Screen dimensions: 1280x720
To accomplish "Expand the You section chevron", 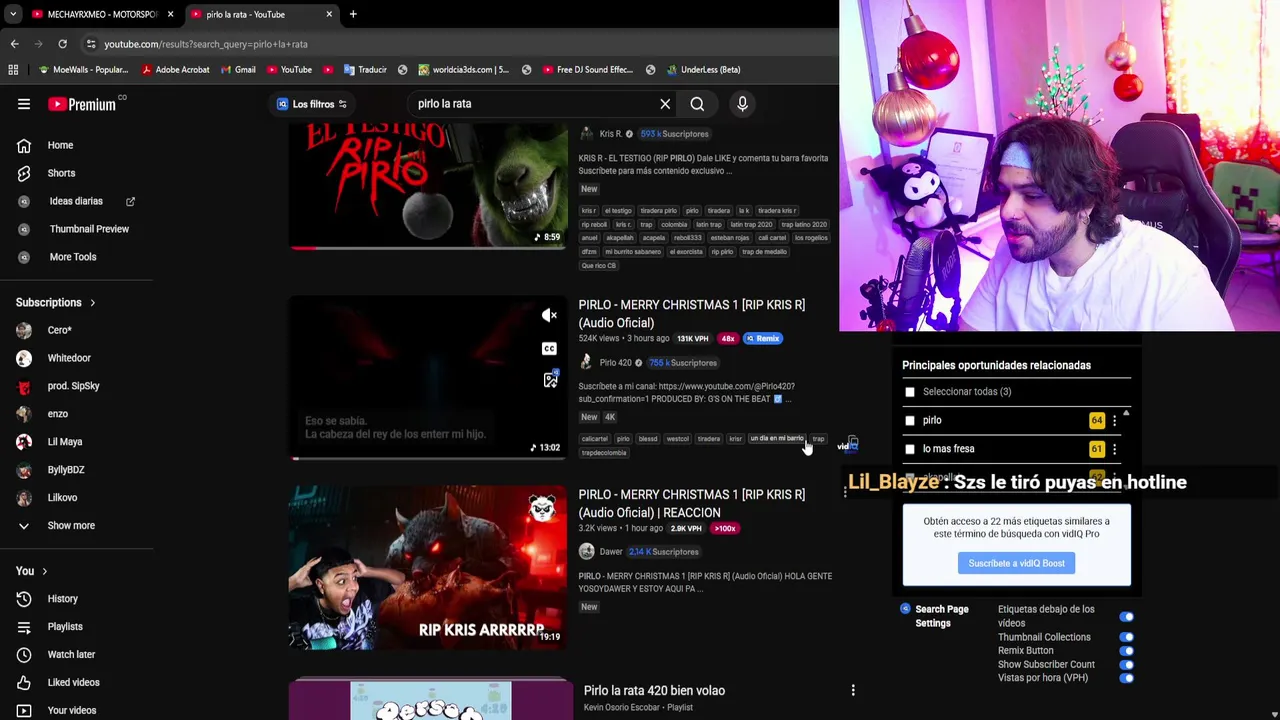I will coord(44,571).
